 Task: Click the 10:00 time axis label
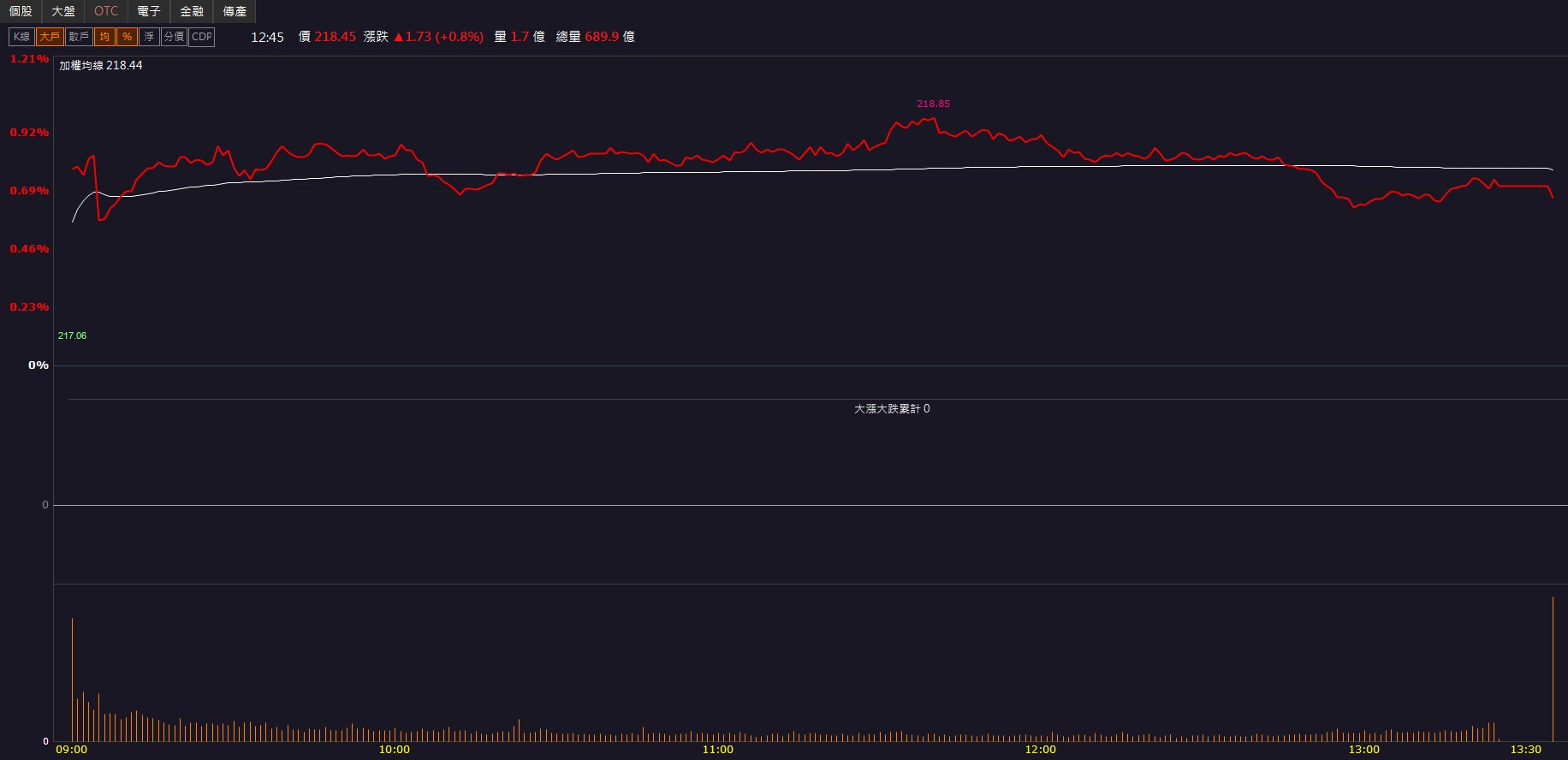click(x=395, y=750)
